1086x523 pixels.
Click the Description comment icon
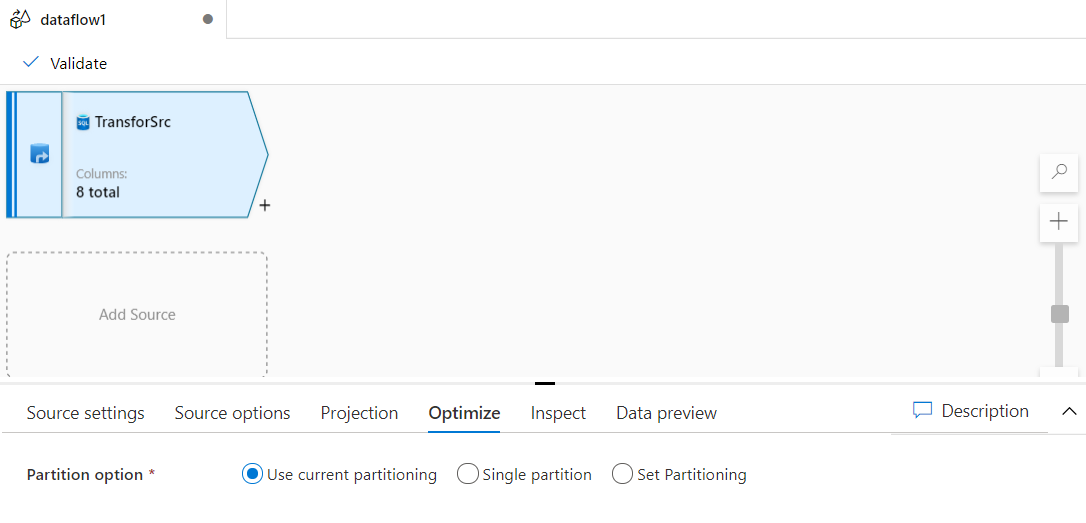[x=922, y=411]
